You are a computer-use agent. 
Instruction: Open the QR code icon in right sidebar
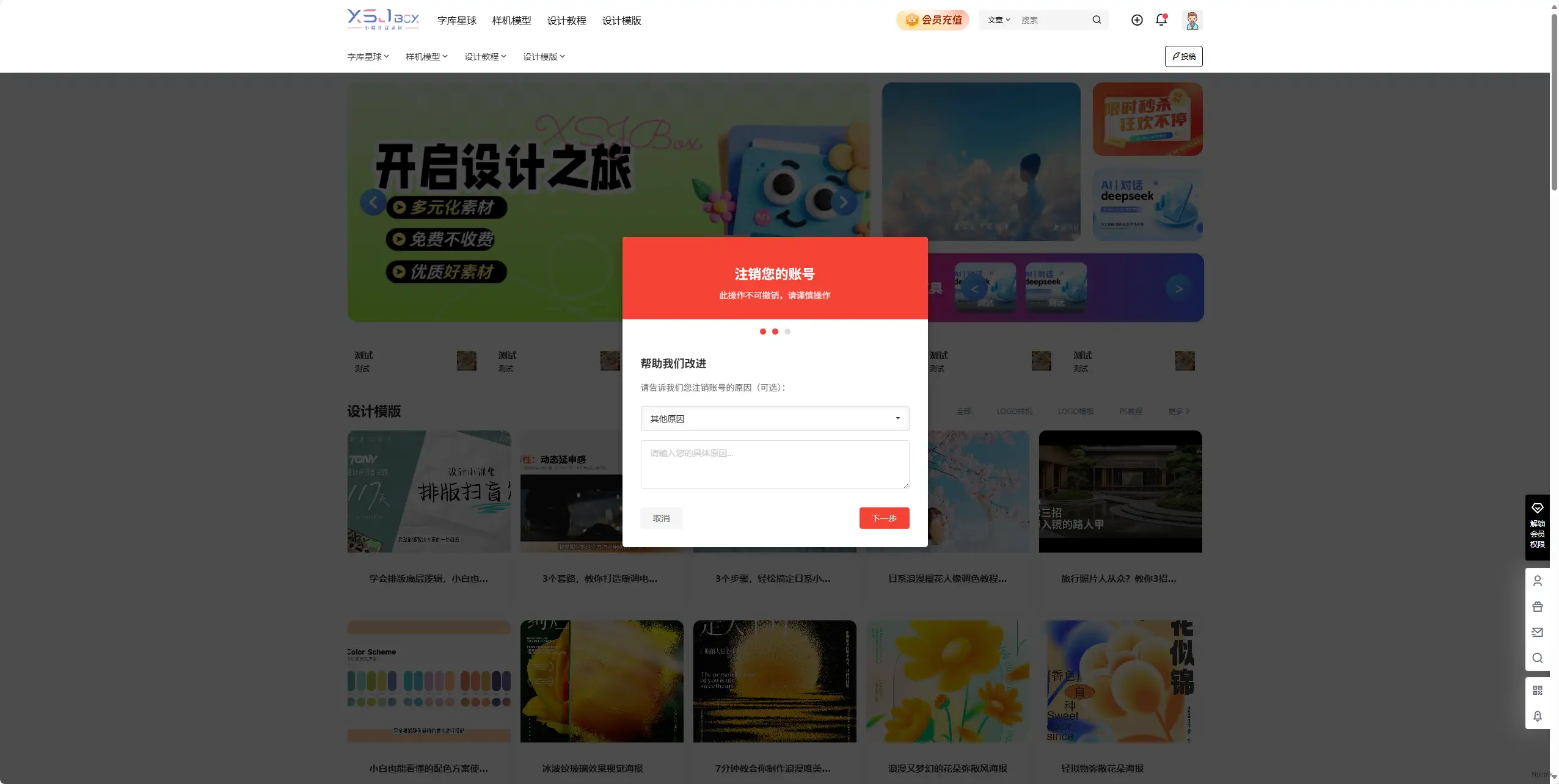pos(1538,690)
